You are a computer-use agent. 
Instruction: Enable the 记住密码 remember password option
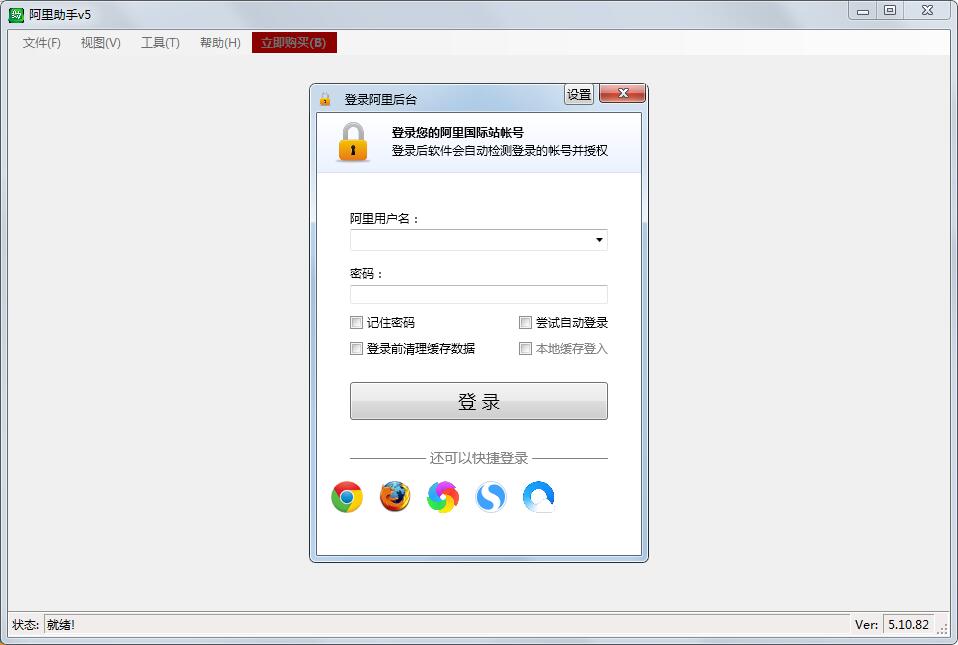point(356,322)
